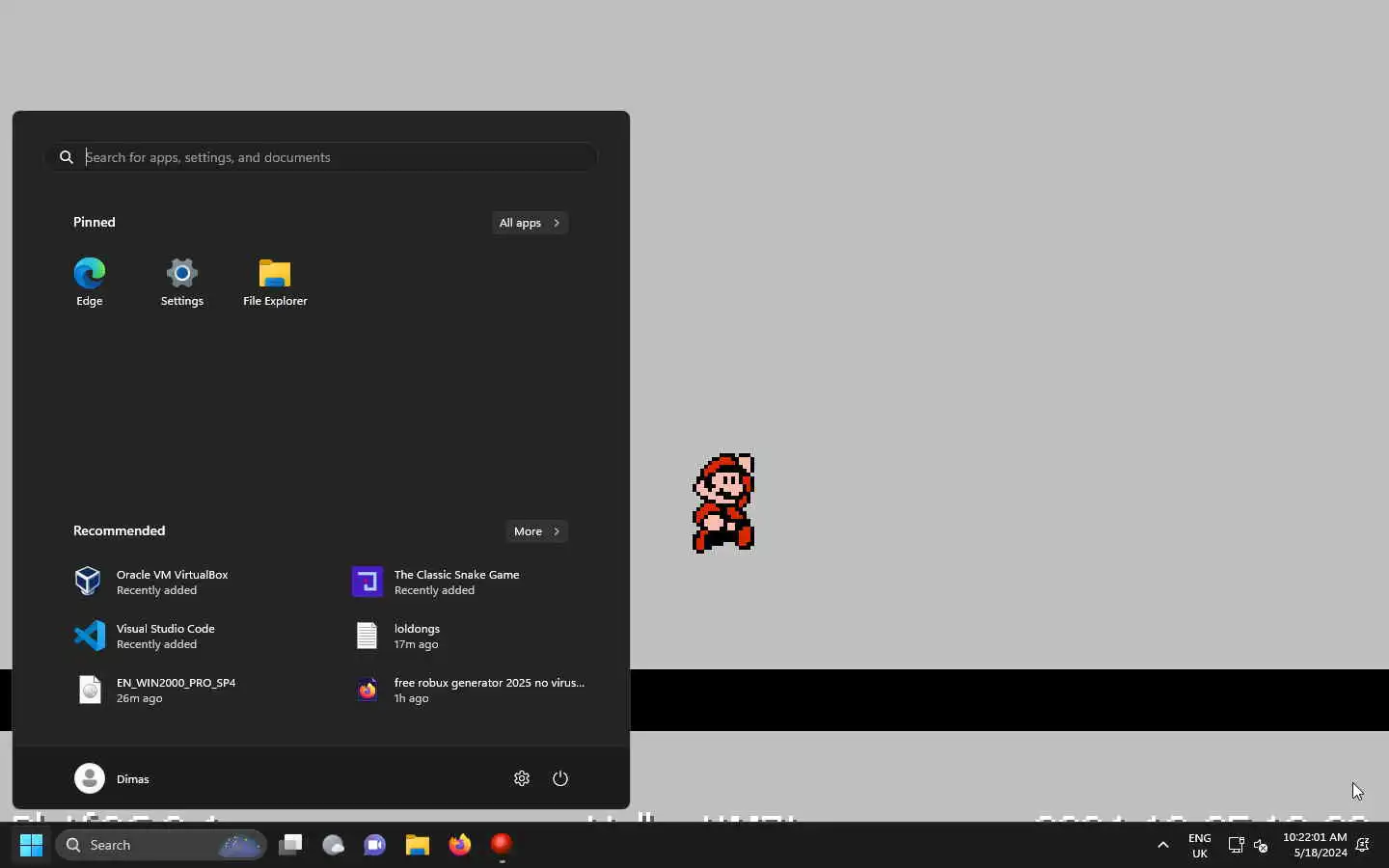Screen dimensions: 1389x868
Task: Open Task View on taskbar
Action: click(290, 845)
